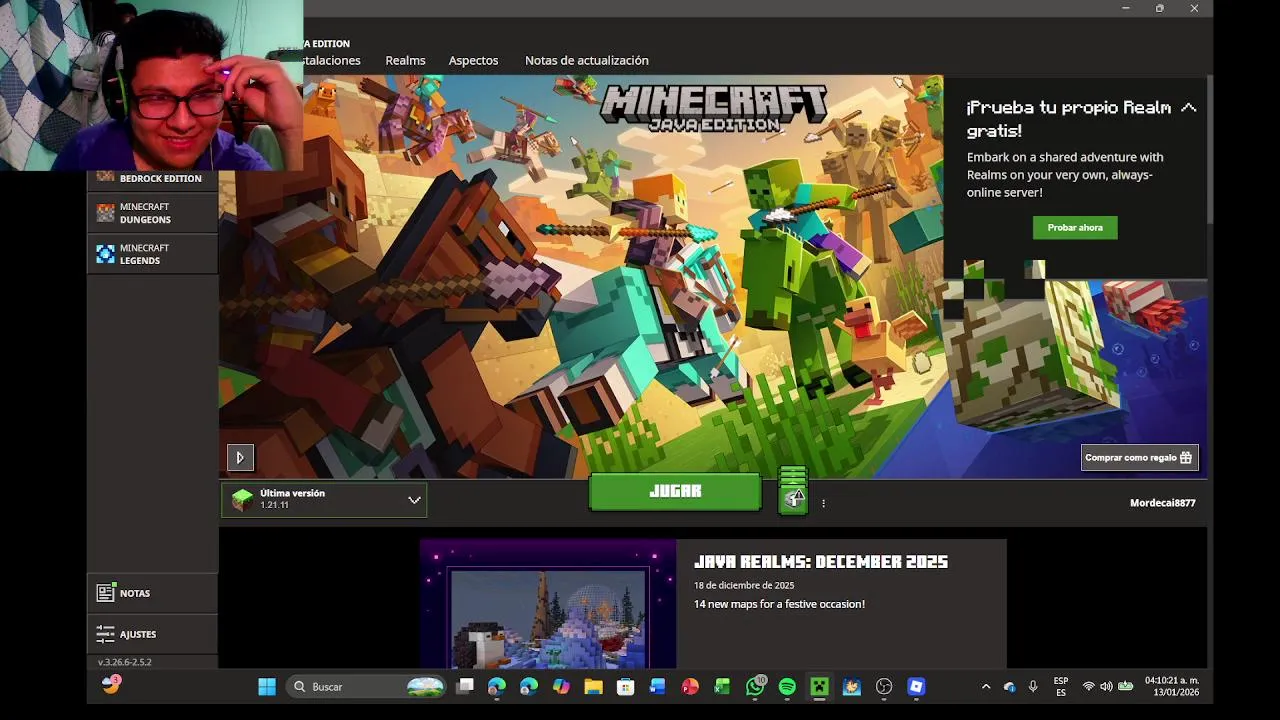Image resolution: width=1280 pixels, height=720 pixels.
Task: Click launcher version v.3.26.6-2.5.2
Action: (x=125, y=662)
